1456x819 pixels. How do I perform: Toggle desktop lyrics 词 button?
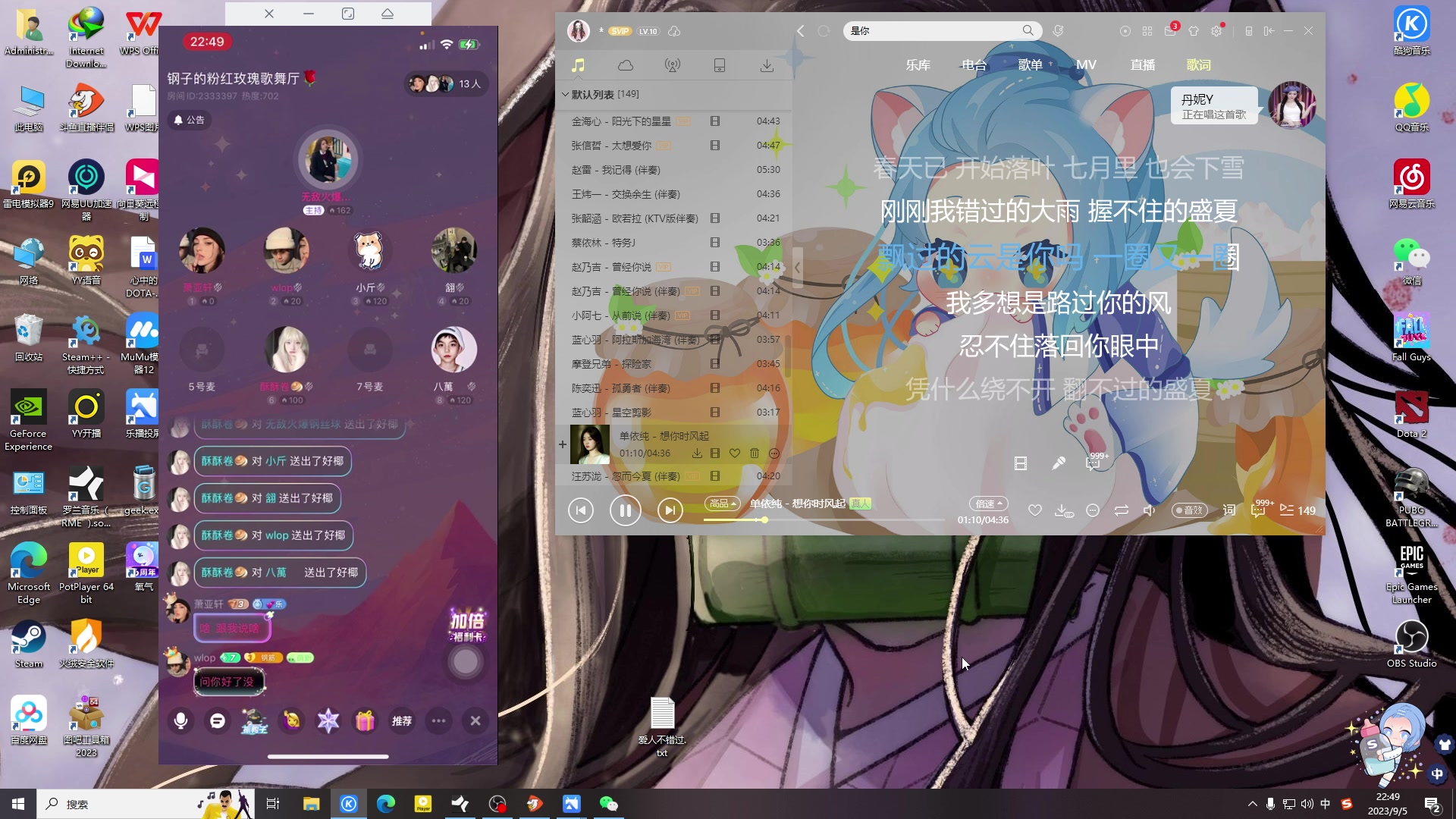(1229, 510)
